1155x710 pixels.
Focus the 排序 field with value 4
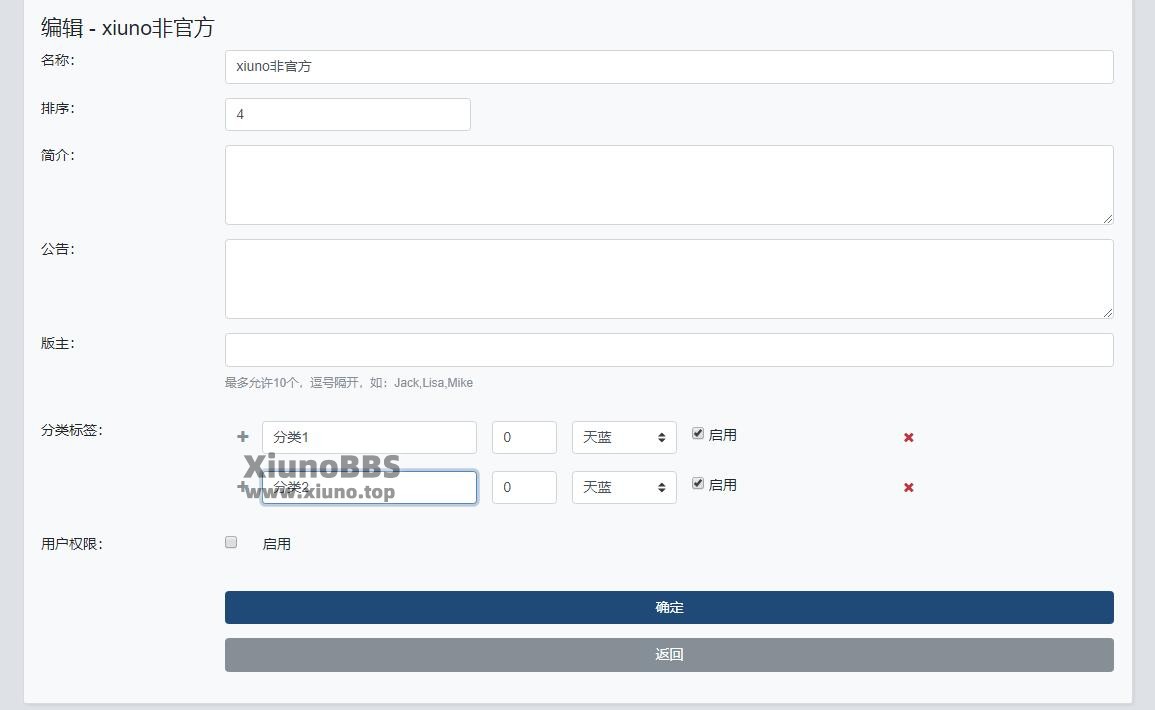point(348,114)
